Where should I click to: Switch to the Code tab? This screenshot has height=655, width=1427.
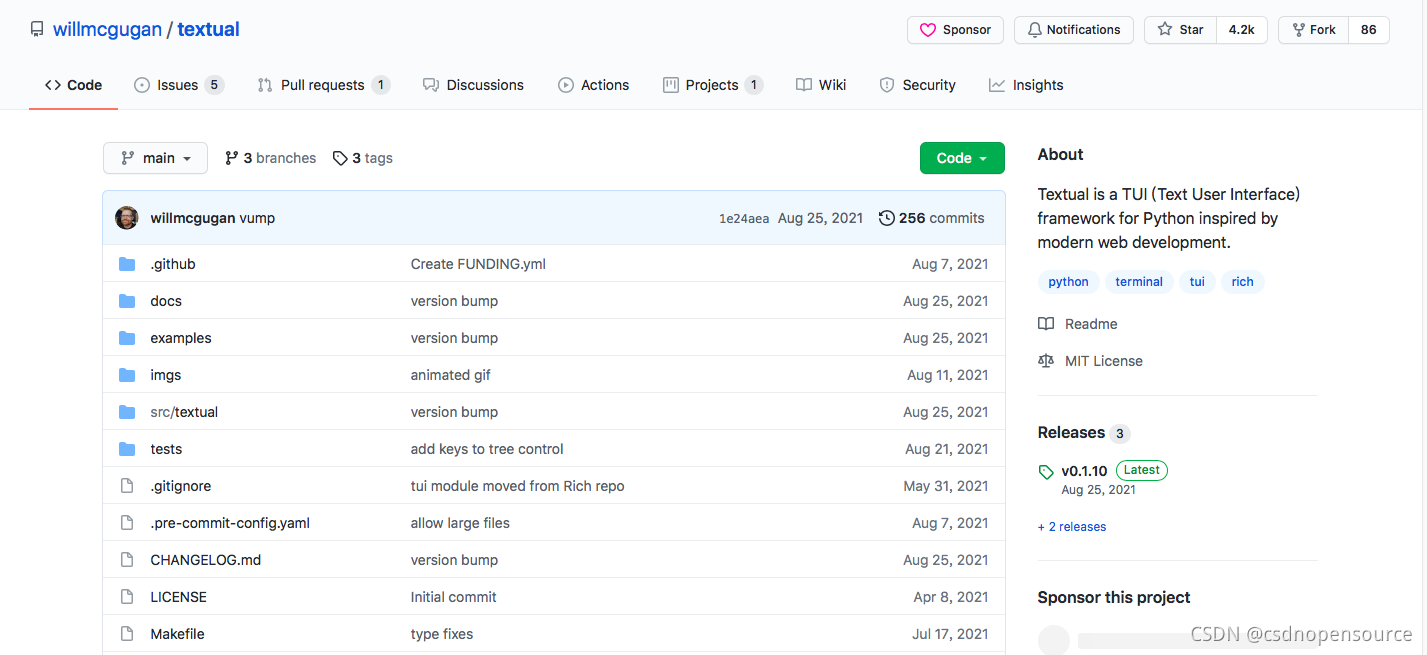74,85
